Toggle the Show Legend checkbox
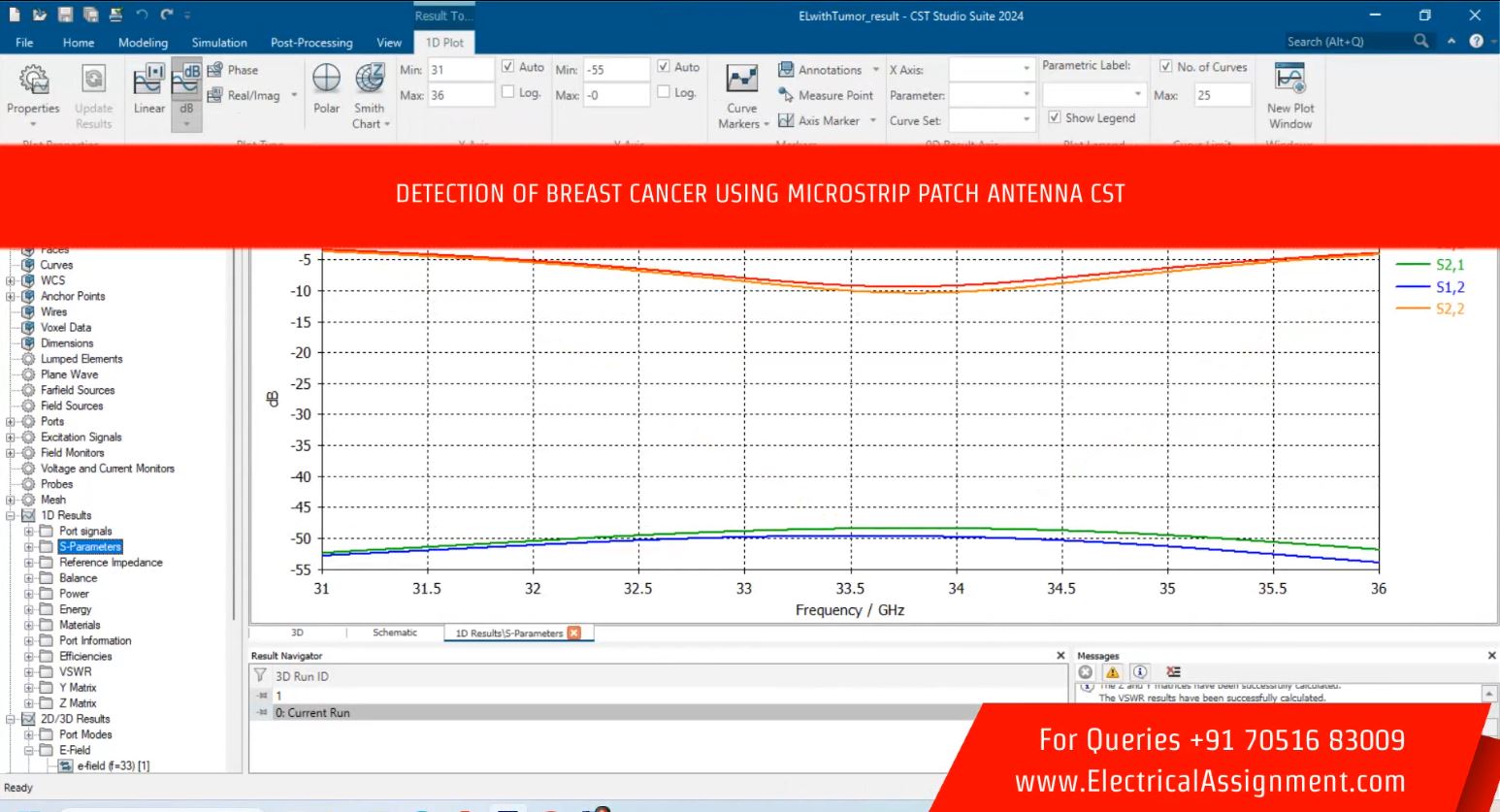1500x812 pixels. [x=1055, y=117]
